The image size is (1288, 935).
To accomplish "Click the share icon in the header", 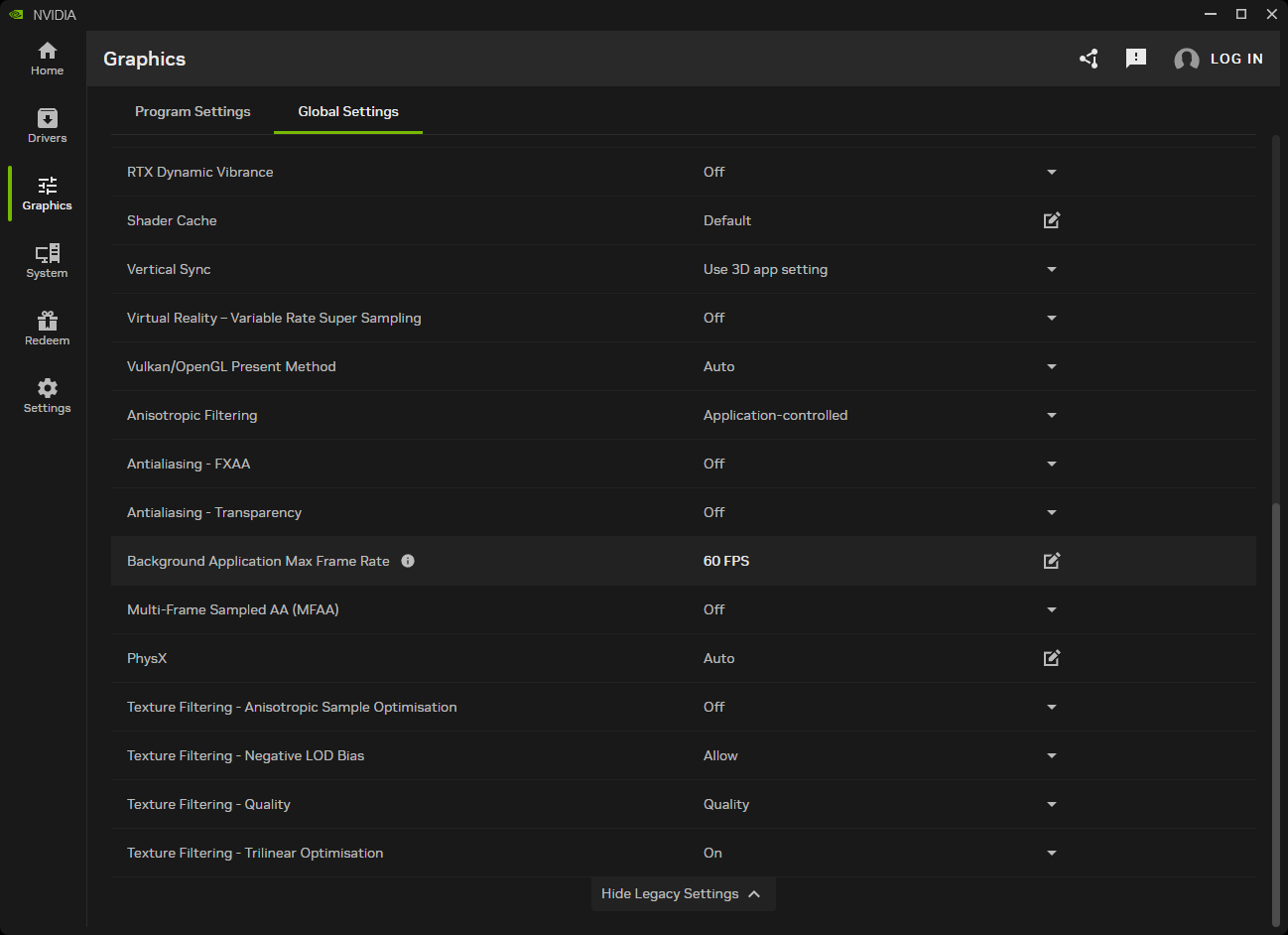I will tap(1089, 59).
